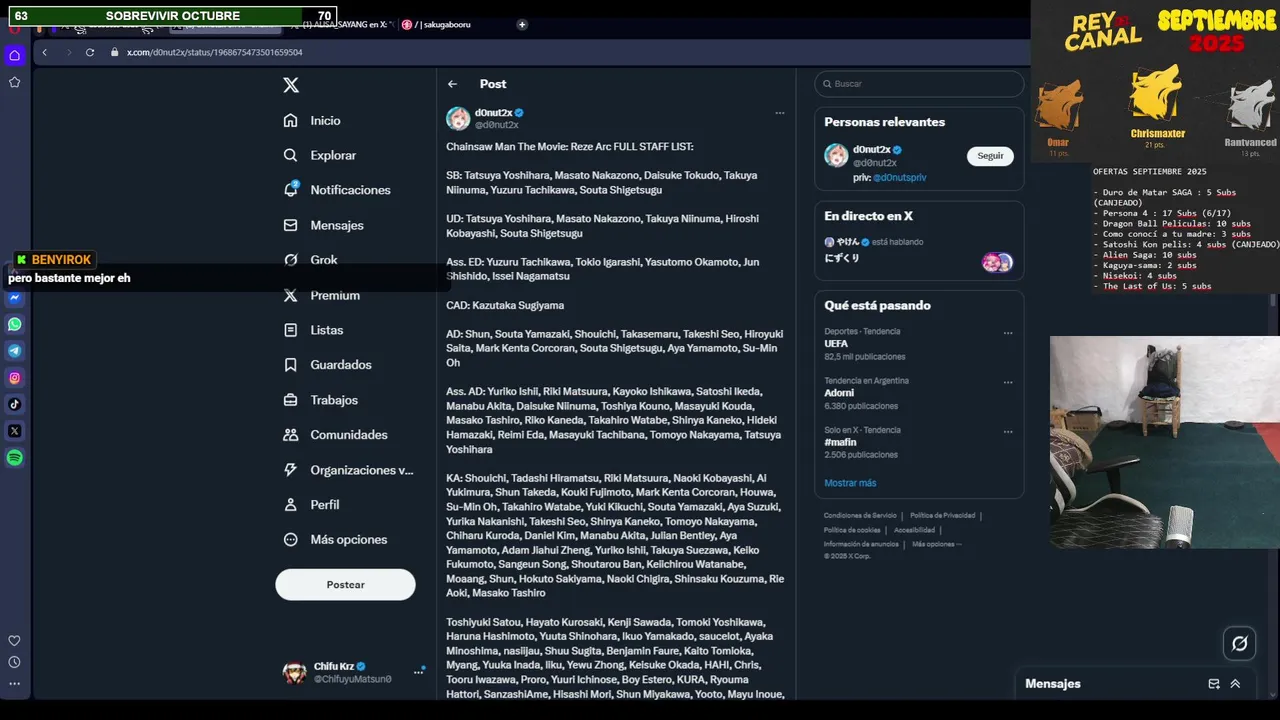
Task: Open the three-dot menu for UEFA trend
Action: (x=1008, y=333)
